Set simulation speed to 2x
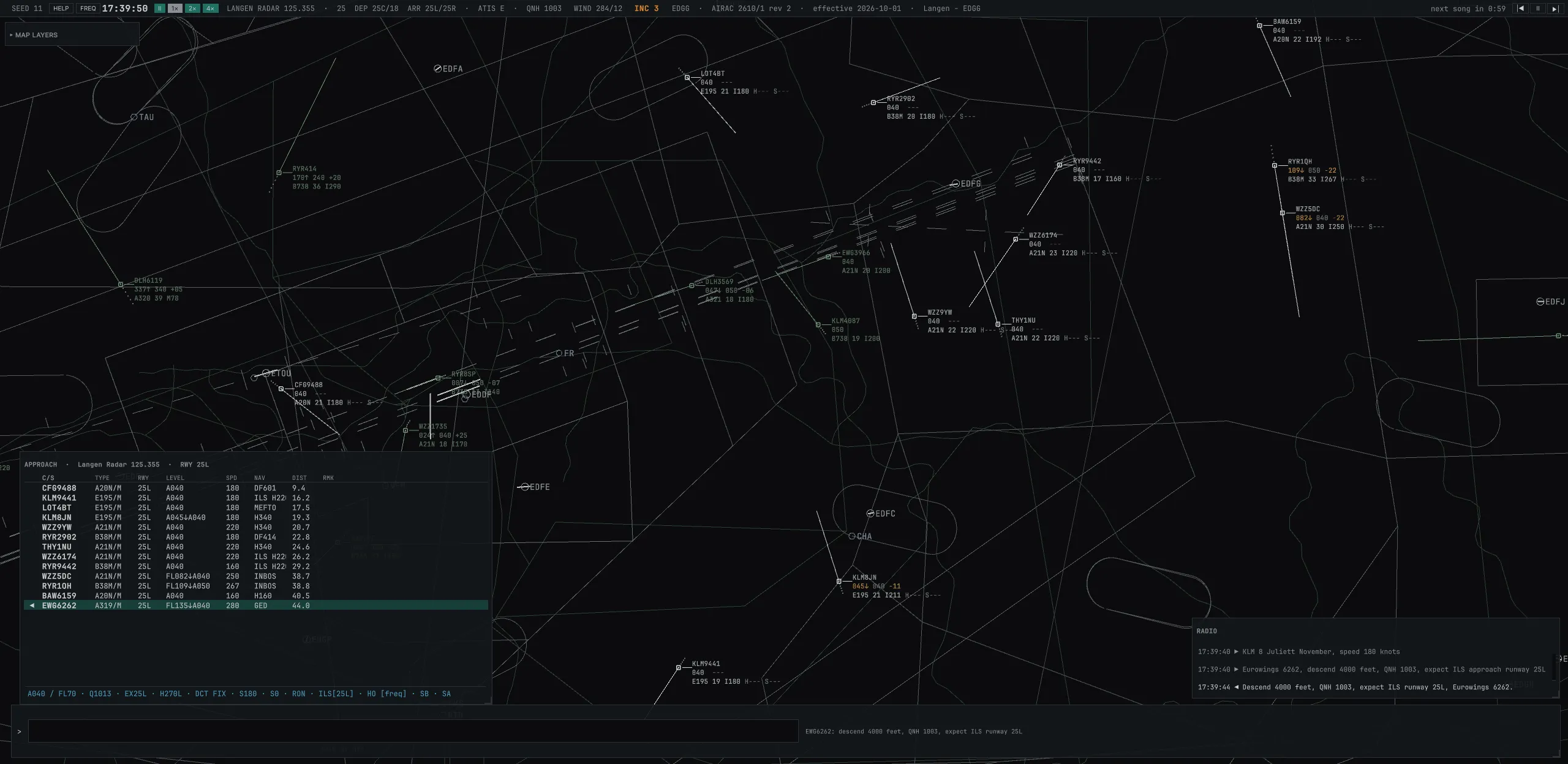Screen dimensions: 1568x764 click(x=192, y=9)
